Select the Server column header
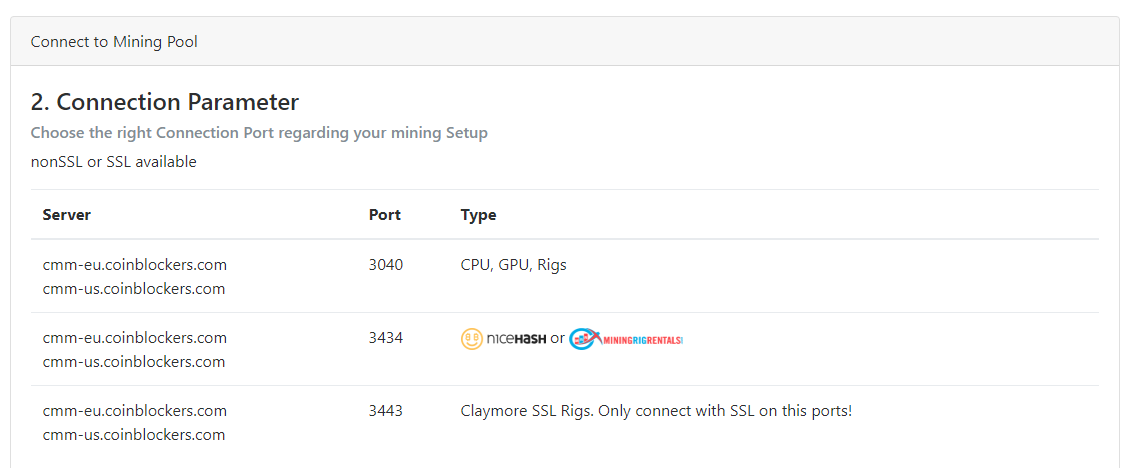This screenshot has width=1129, height=468. (x=67, y=215)
